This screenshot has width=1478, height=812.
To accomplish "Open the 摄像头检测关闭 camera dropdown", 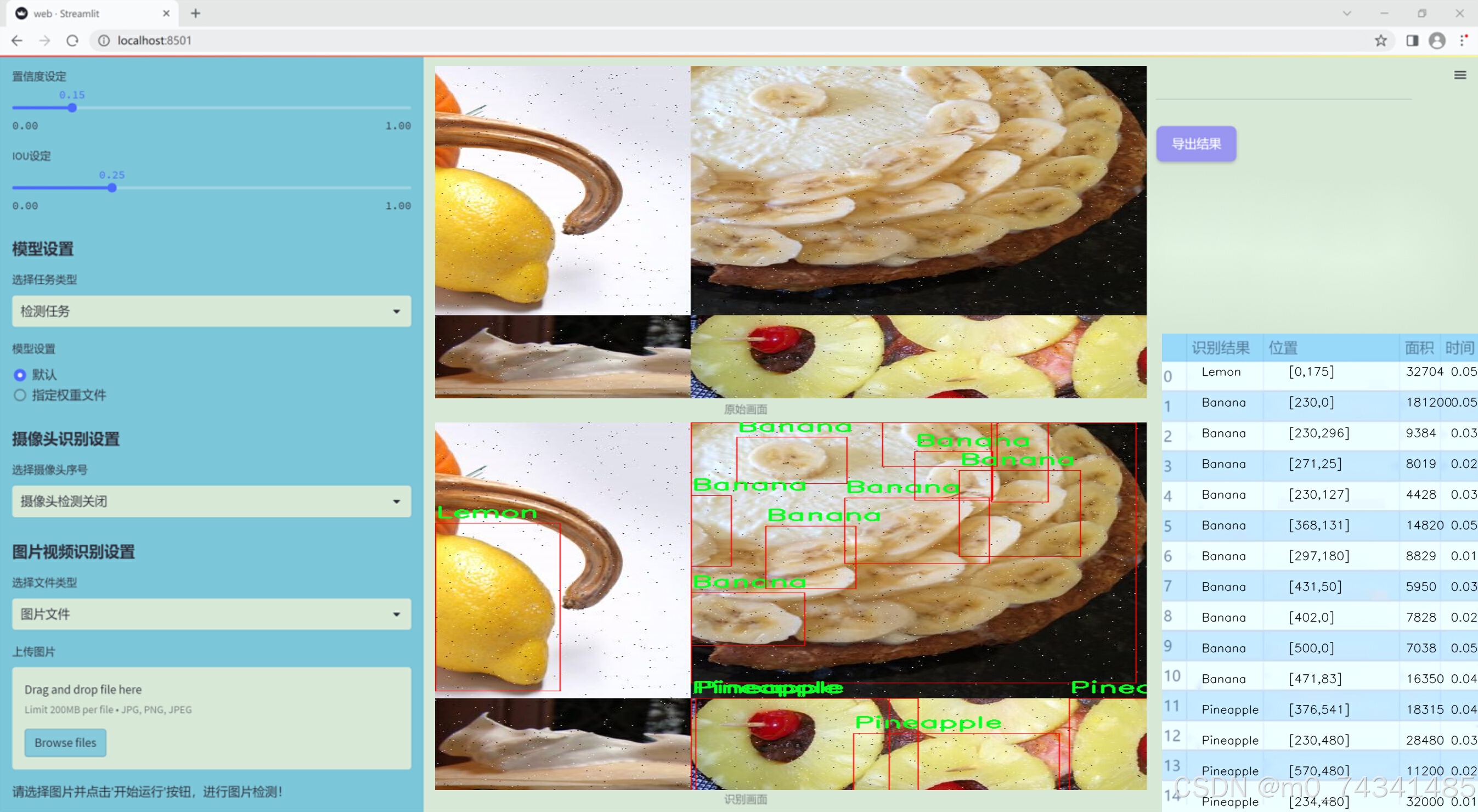I will tap(211, 501).
